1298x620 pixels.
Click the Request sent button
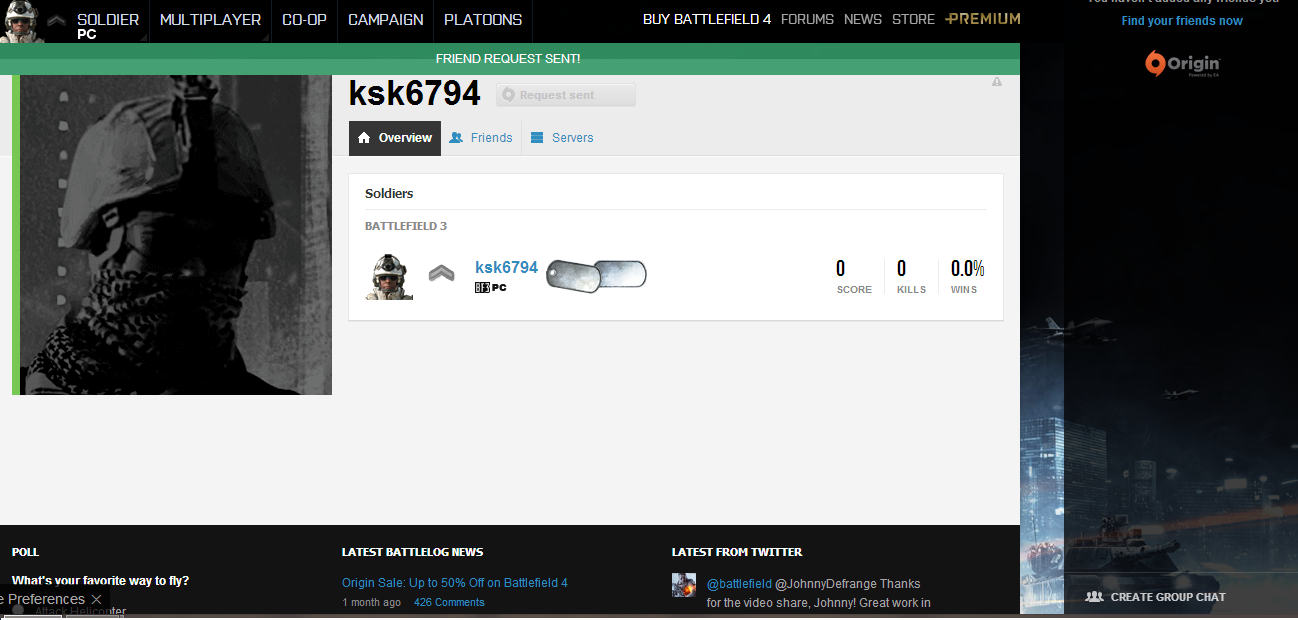point(566,95)
